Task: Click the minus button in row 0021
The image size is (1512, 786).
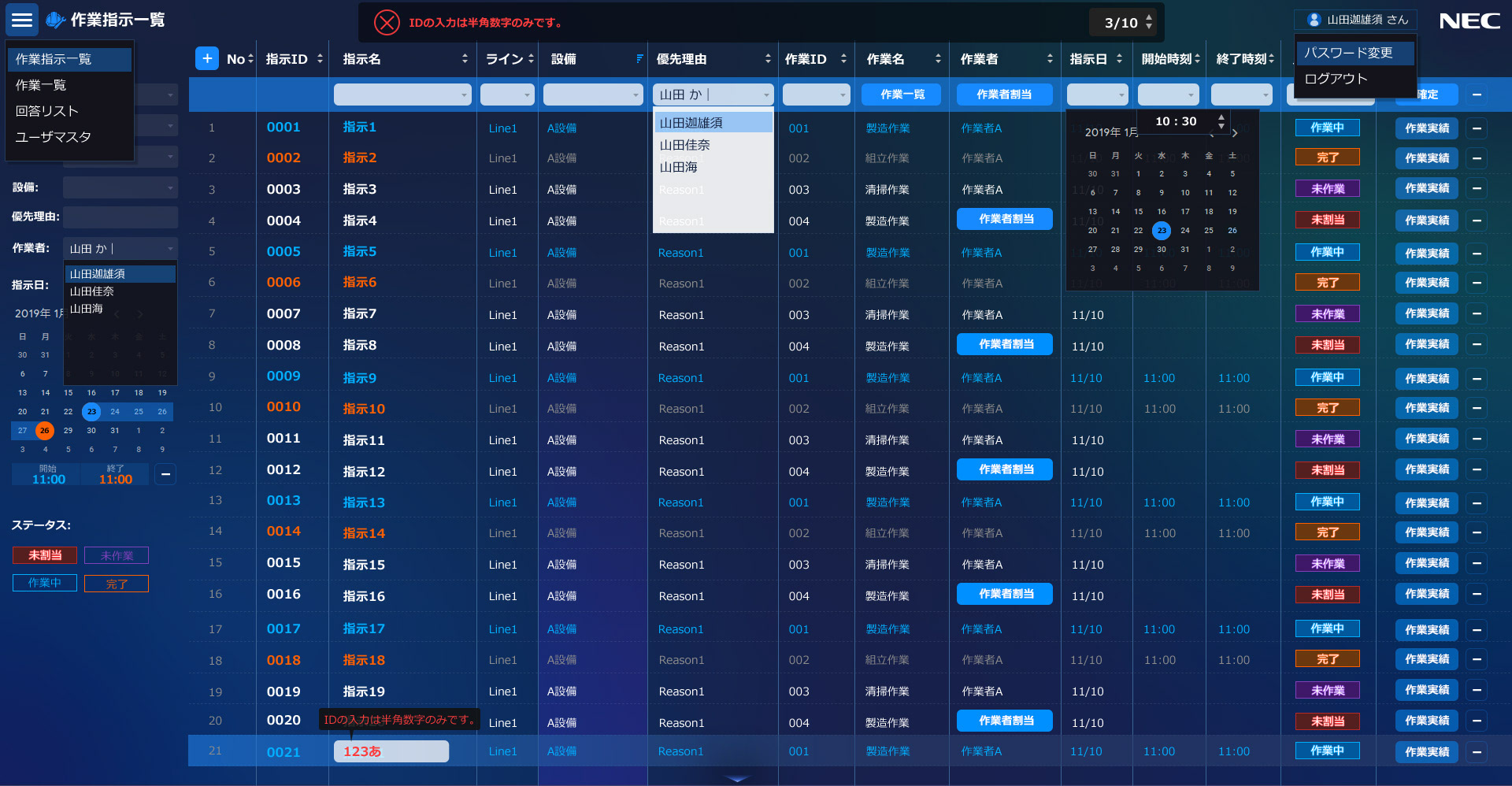Action: click(1477, 752)
